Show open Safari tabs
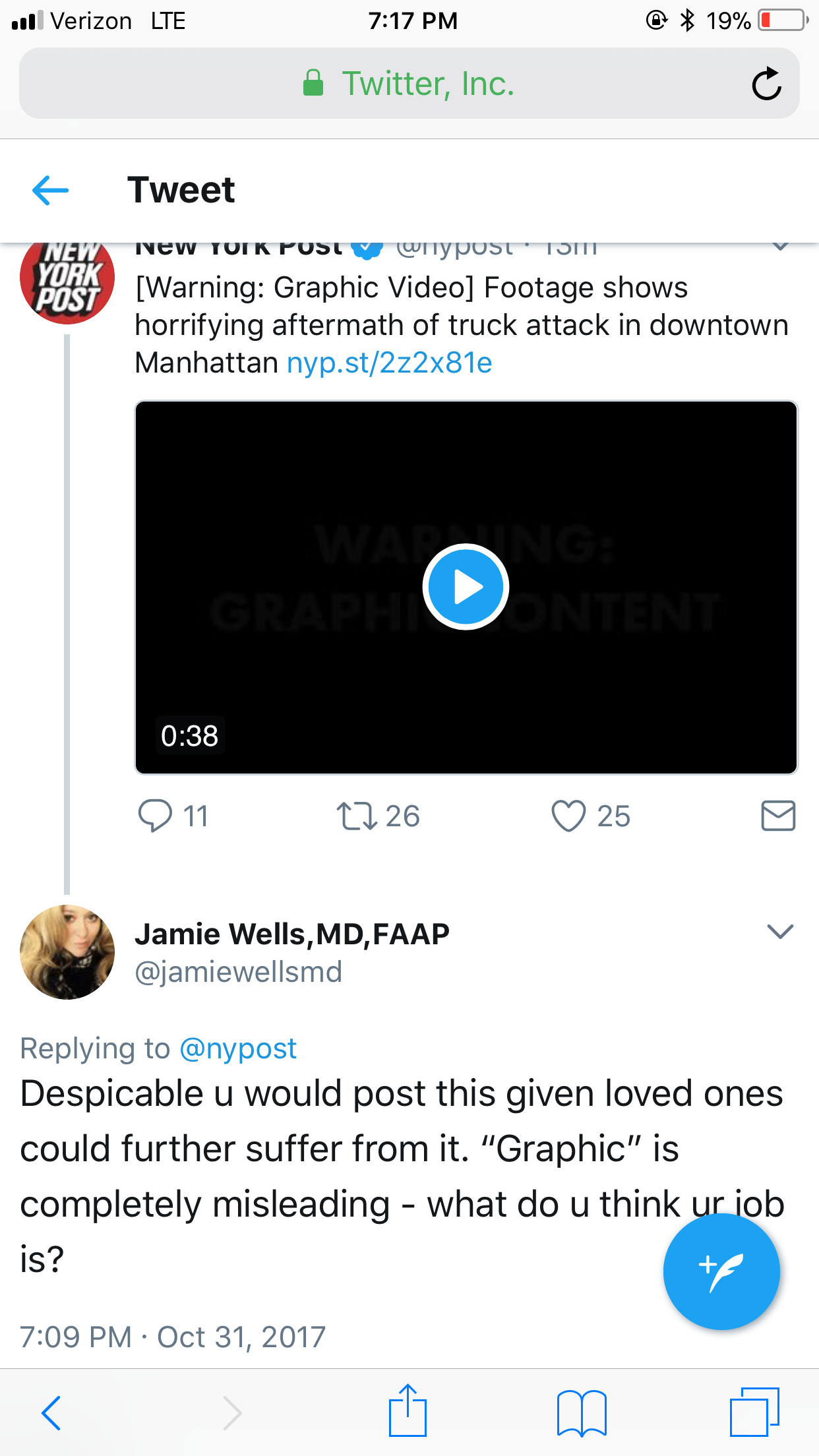 point(754,1412)
